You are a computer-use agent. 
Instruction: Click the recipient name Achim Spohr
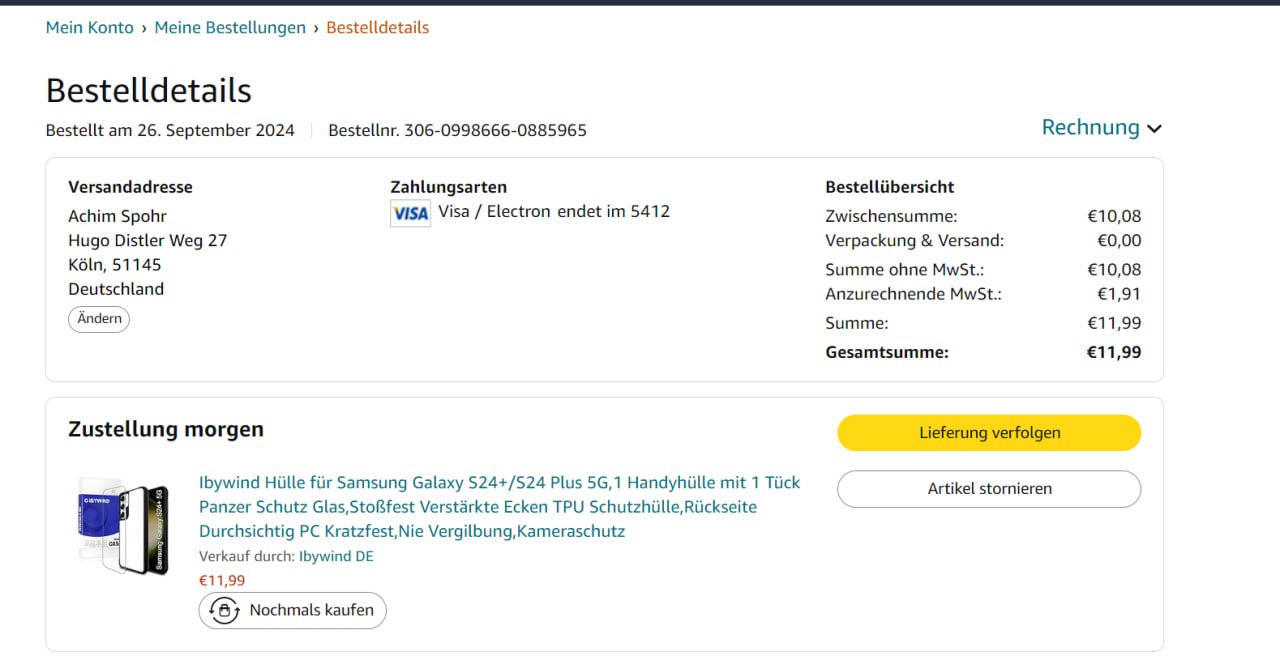tap(117, 216)
